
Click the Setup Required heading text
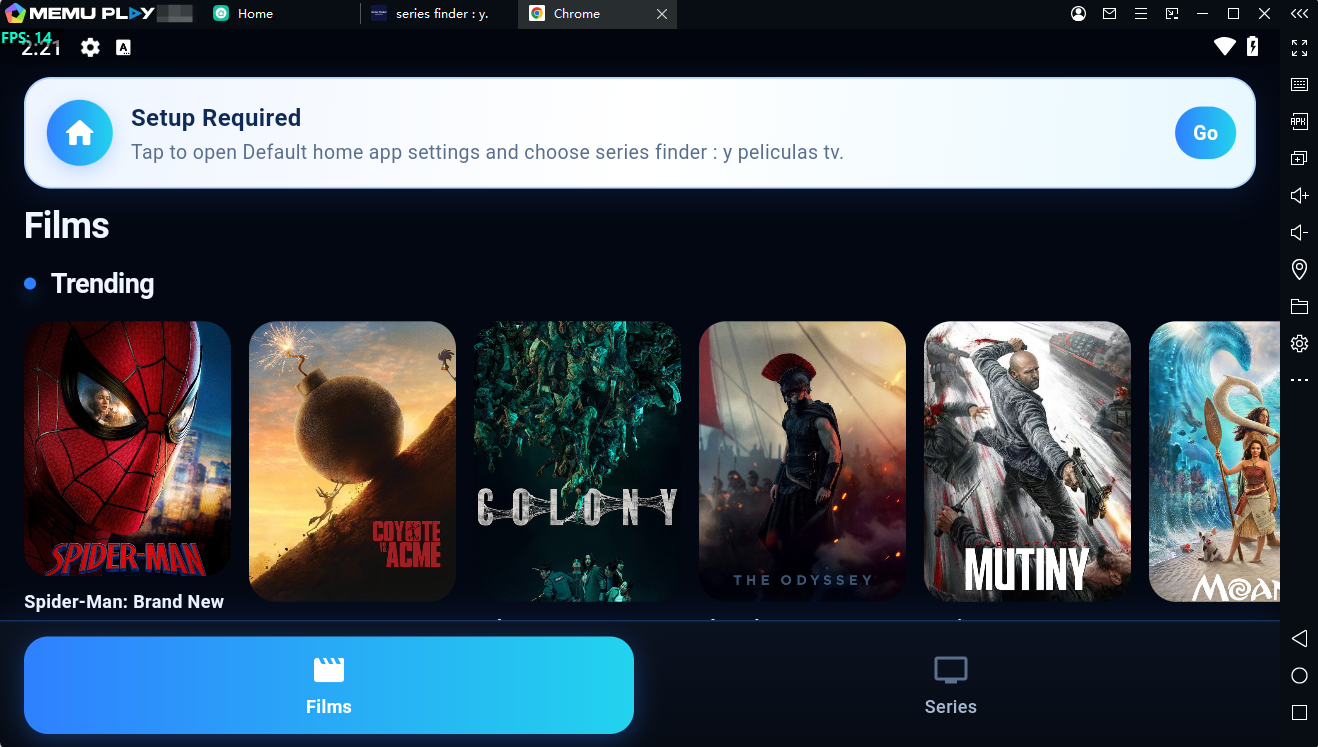[x=216, y=118]
